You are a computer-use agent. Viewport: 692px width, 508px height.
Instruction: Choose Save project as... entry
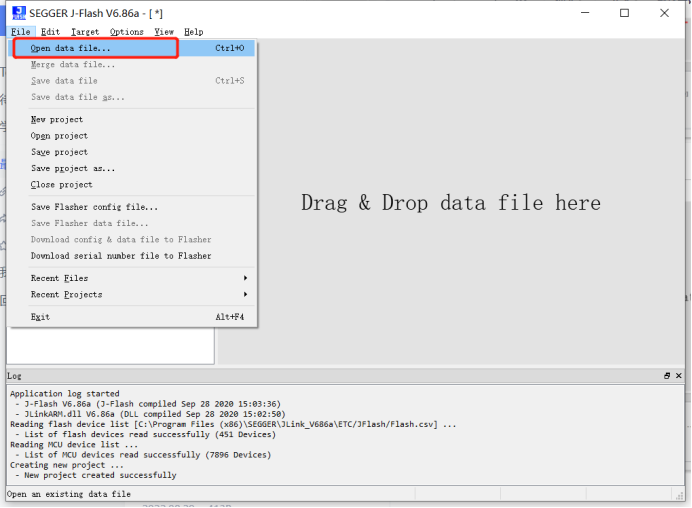point(132,169)
